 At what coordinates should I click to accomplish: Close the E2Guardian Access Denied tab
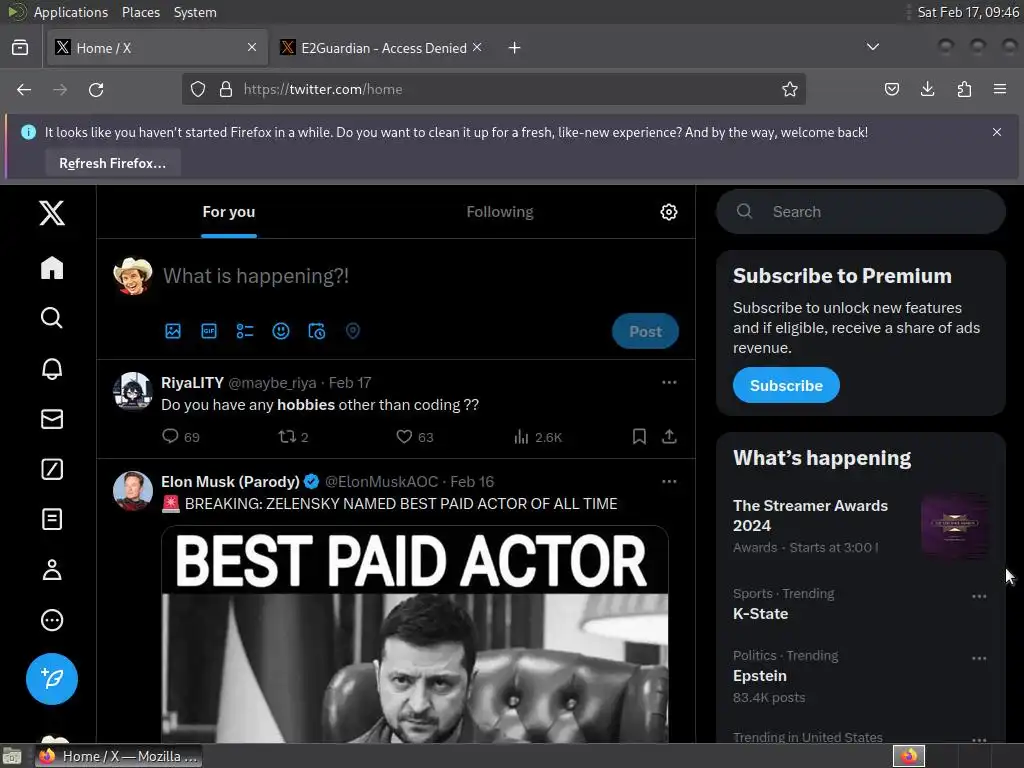click(x=477, y=47)
